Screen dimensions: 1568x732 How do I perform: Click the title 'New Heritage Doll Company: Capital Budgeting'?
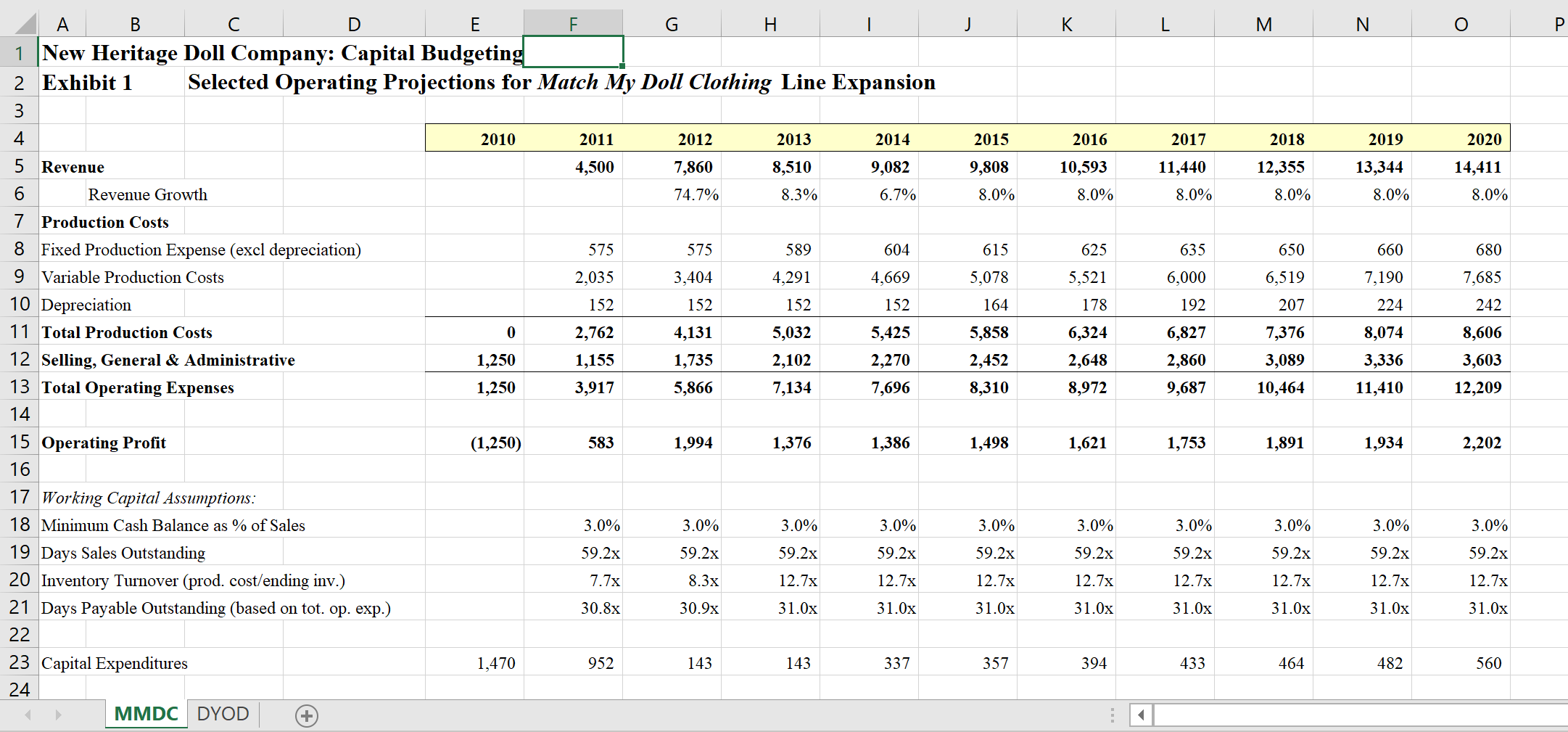(282, 53)
